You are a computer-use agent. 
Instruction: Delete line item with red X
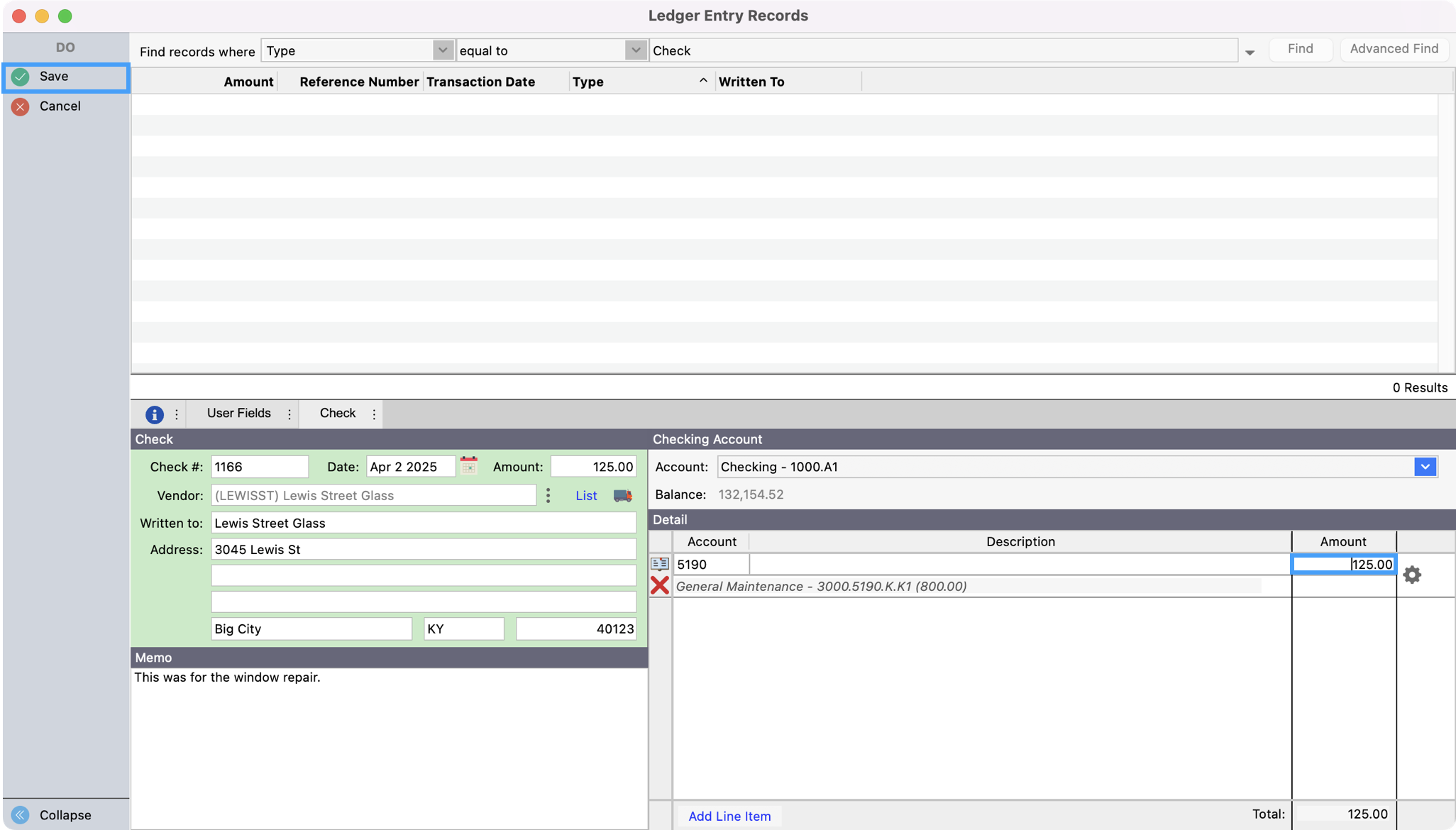coord(660,586)
